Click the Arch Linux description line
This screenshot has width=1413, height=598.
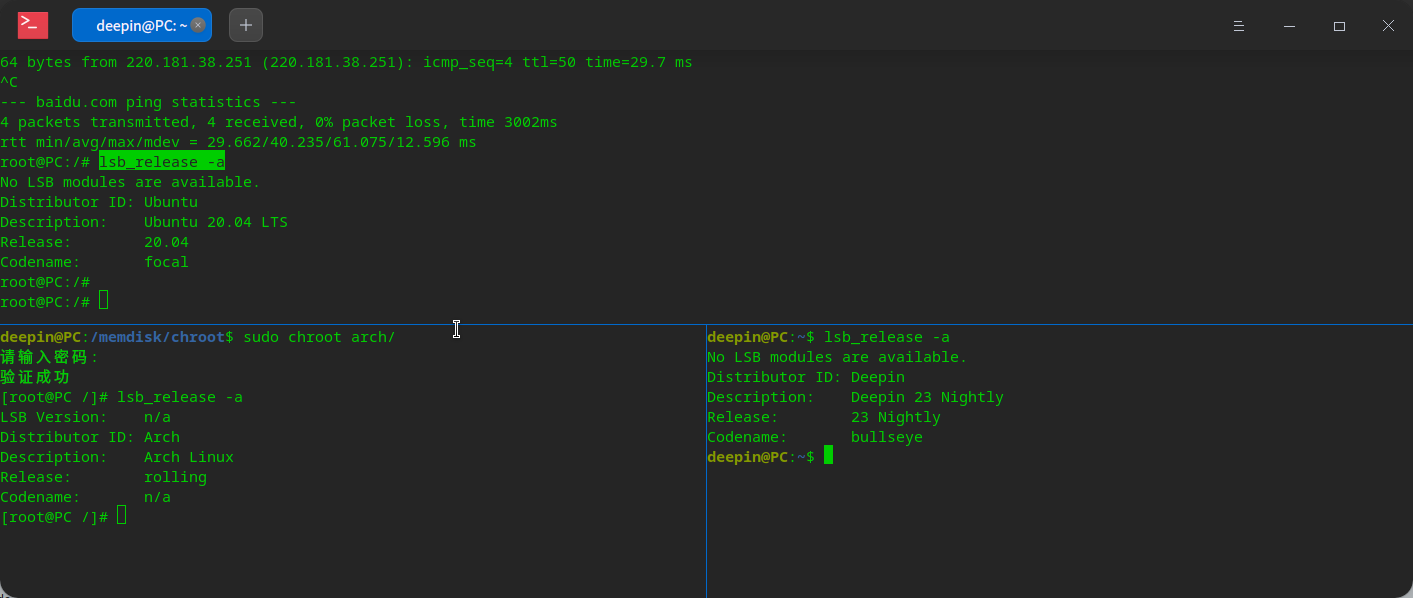(x=117, y=457)
